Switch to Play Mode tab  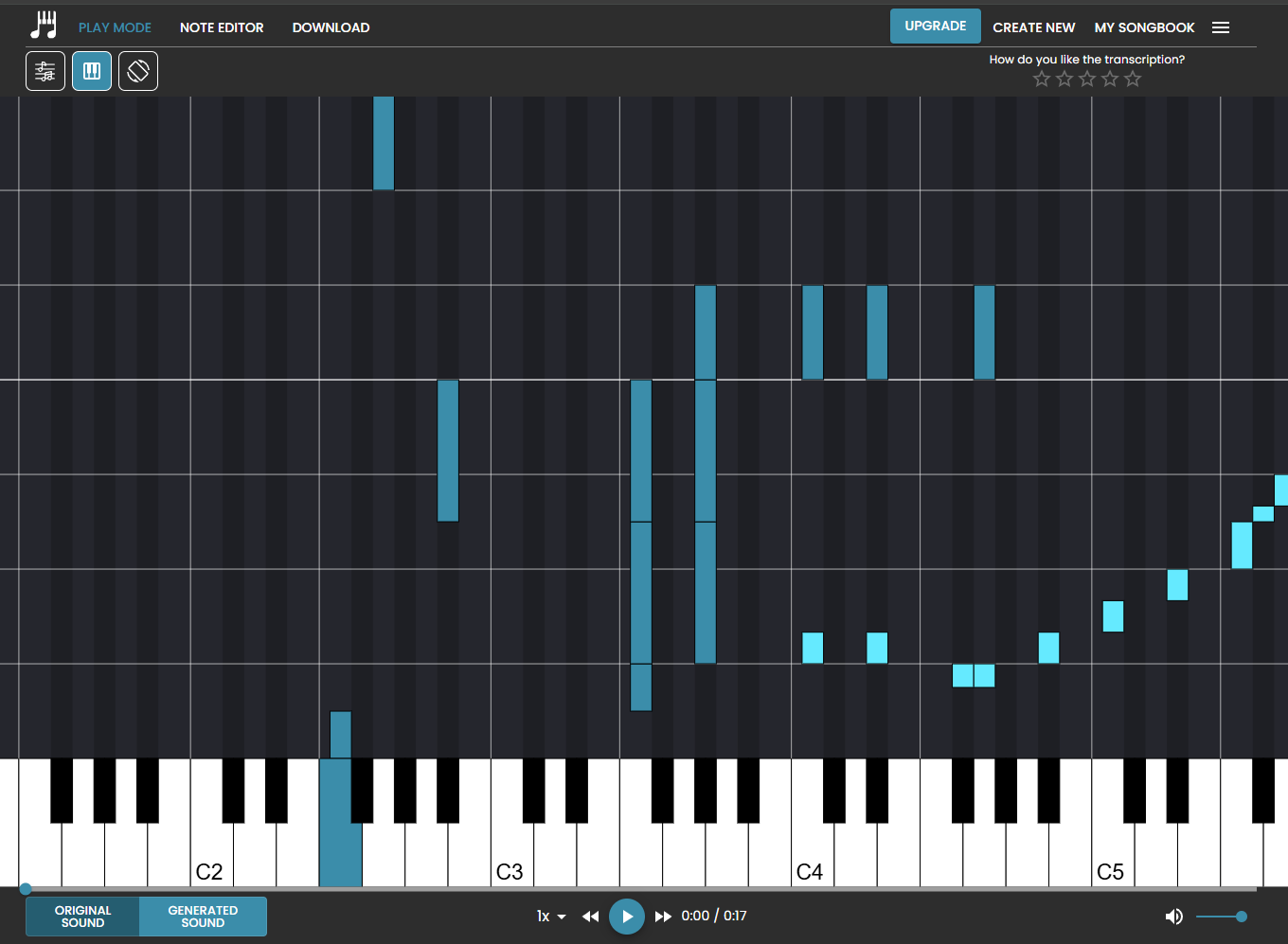click(x=115, y=27)
